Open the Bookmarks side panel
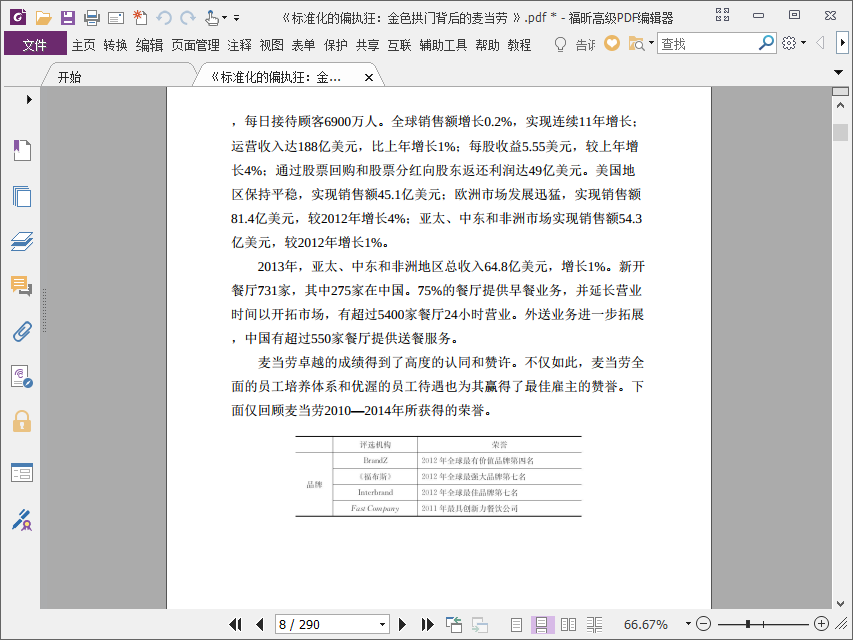Screen dimensions: 853x640 (22, 150)
